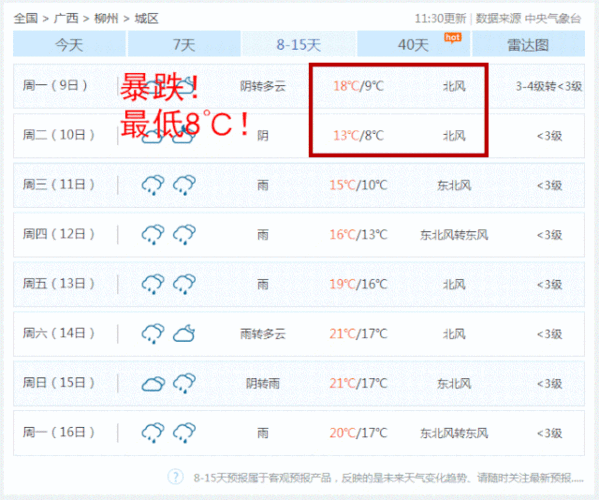Screen dimensions: 599x500
Task: Click the 19℃/16℃ temperature
Action: [358, 284]
